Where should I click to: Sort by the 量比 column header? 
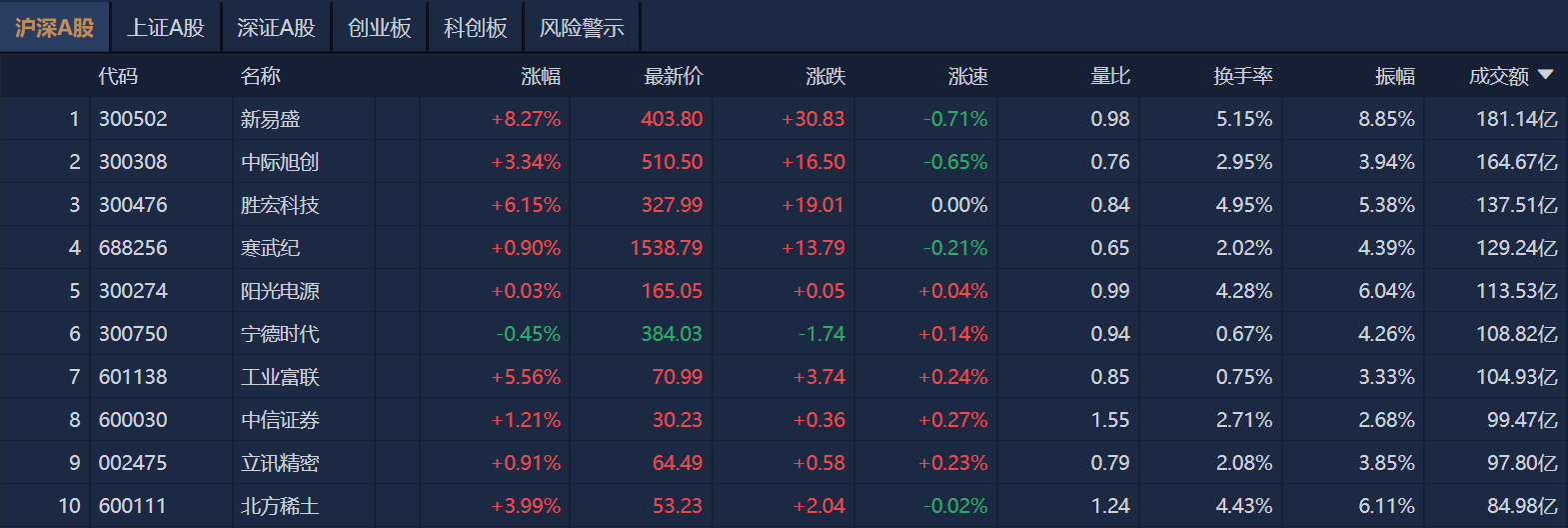[x=1109, y=76]
